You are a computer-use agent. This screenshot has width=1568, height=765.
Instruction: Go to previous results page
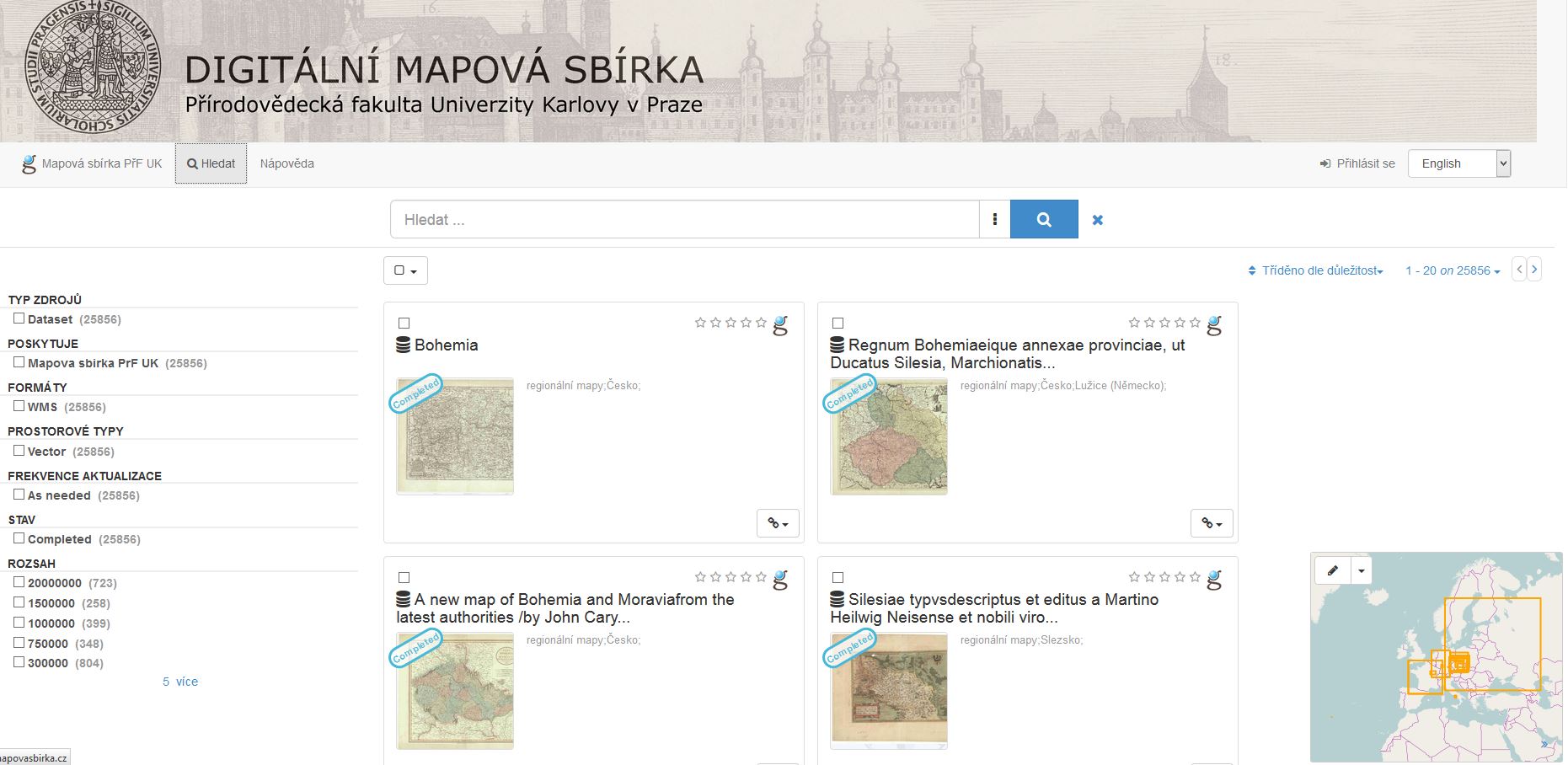point(1519,270)
